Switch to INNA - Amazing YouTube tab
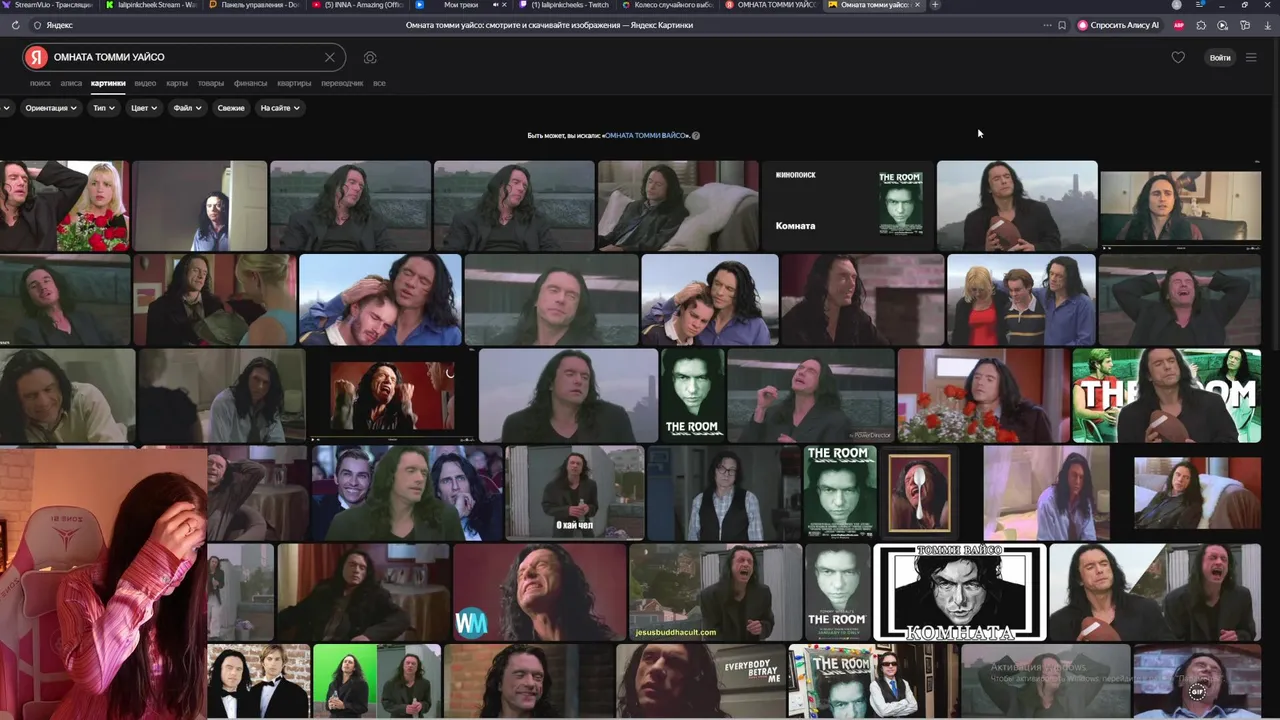This screenshot has height=720, width=1280. (356, 5)
